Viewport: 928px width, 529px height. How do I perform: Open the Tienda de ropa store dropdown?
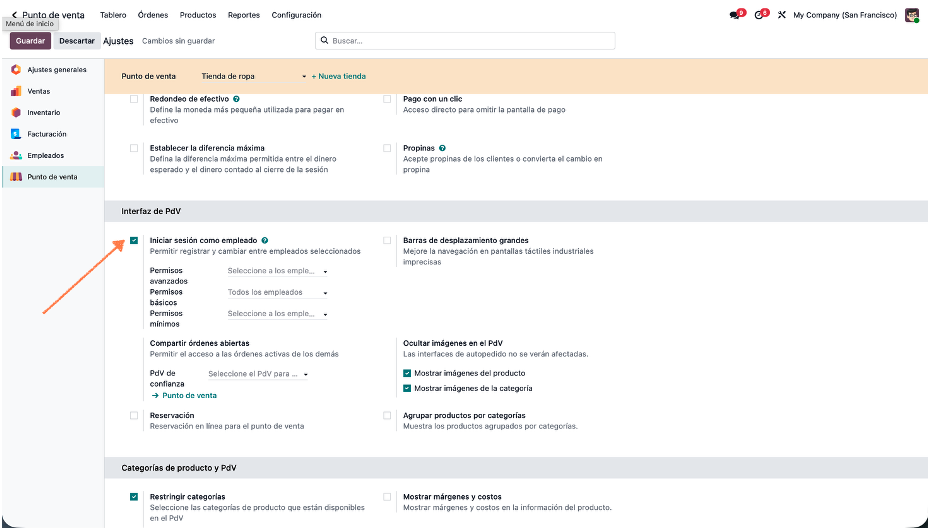pos(253,76)
